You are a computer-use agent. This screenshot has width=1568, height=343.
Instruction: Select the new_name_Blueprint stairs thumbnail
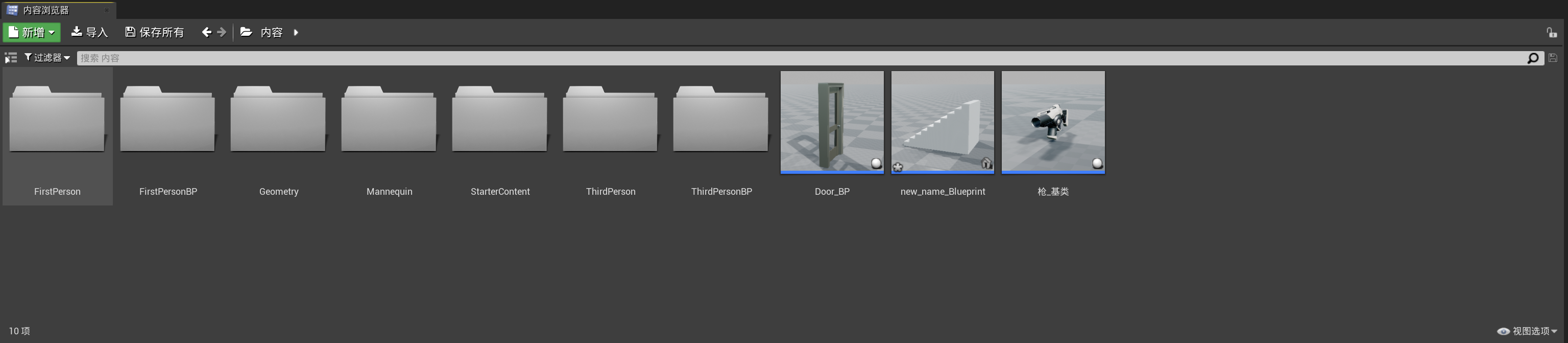tap(943, 122)
